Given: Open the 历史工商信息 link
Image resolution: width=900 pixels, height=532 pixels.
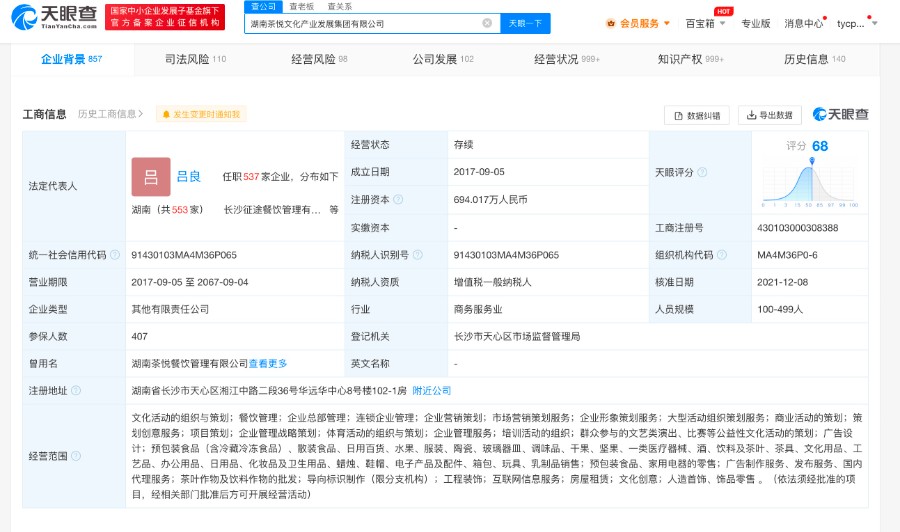Looking at the screenshot, I should 110,114.
